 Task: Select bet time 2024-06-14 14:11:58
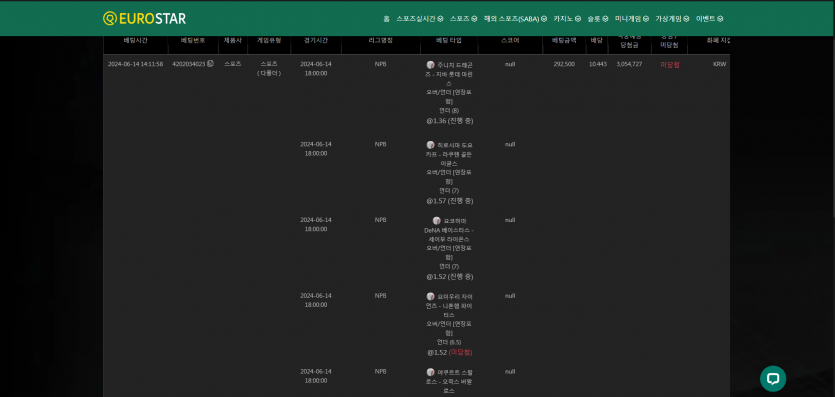point(135,64)
